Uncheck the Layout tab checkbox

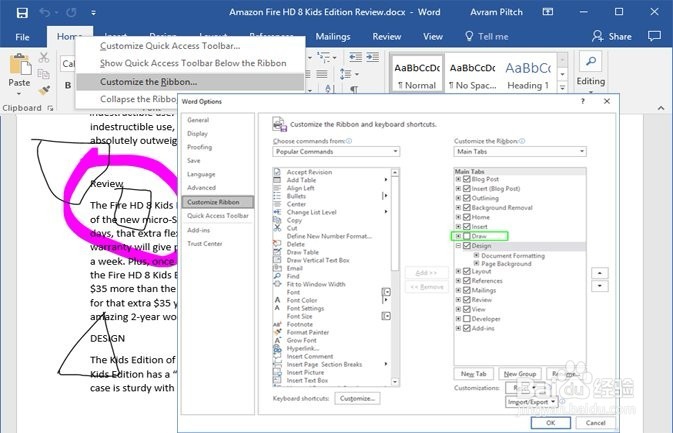coord(467,271)
